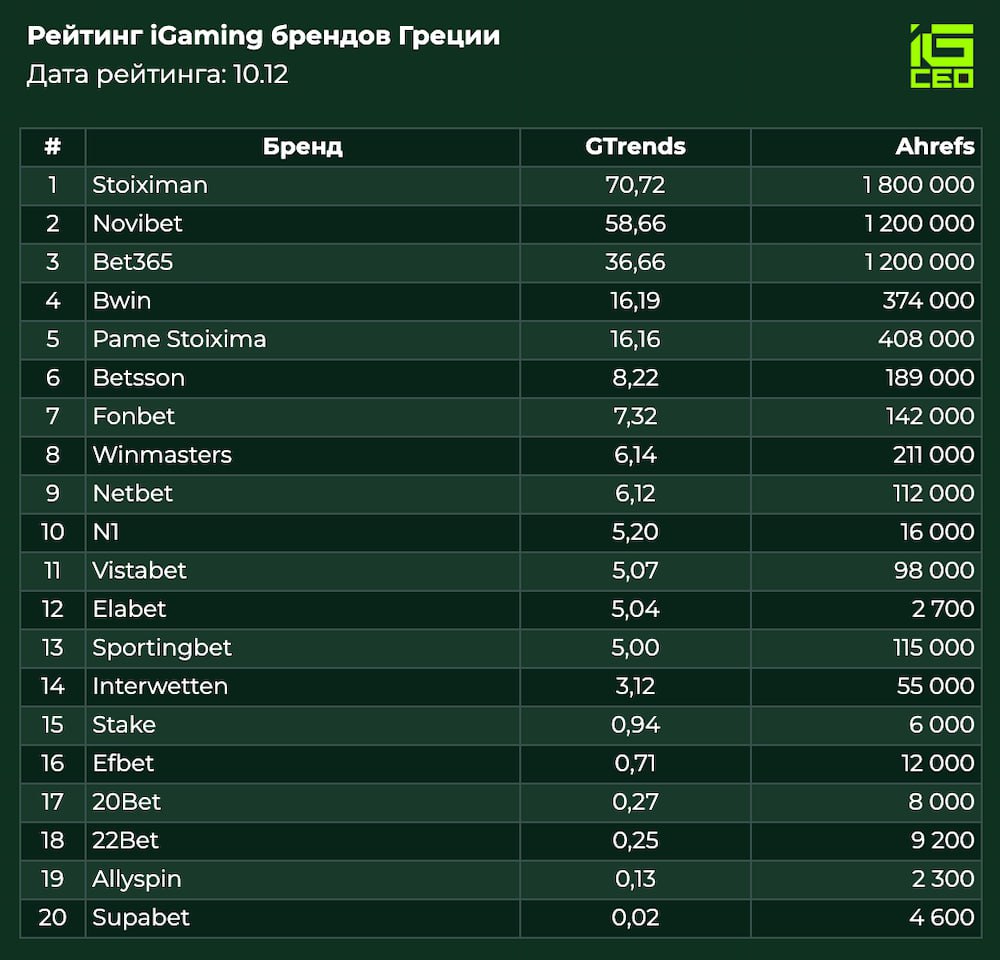Click the Ahrefs column header
This screenshot has width=1000, height=960.
click(934, 147)
